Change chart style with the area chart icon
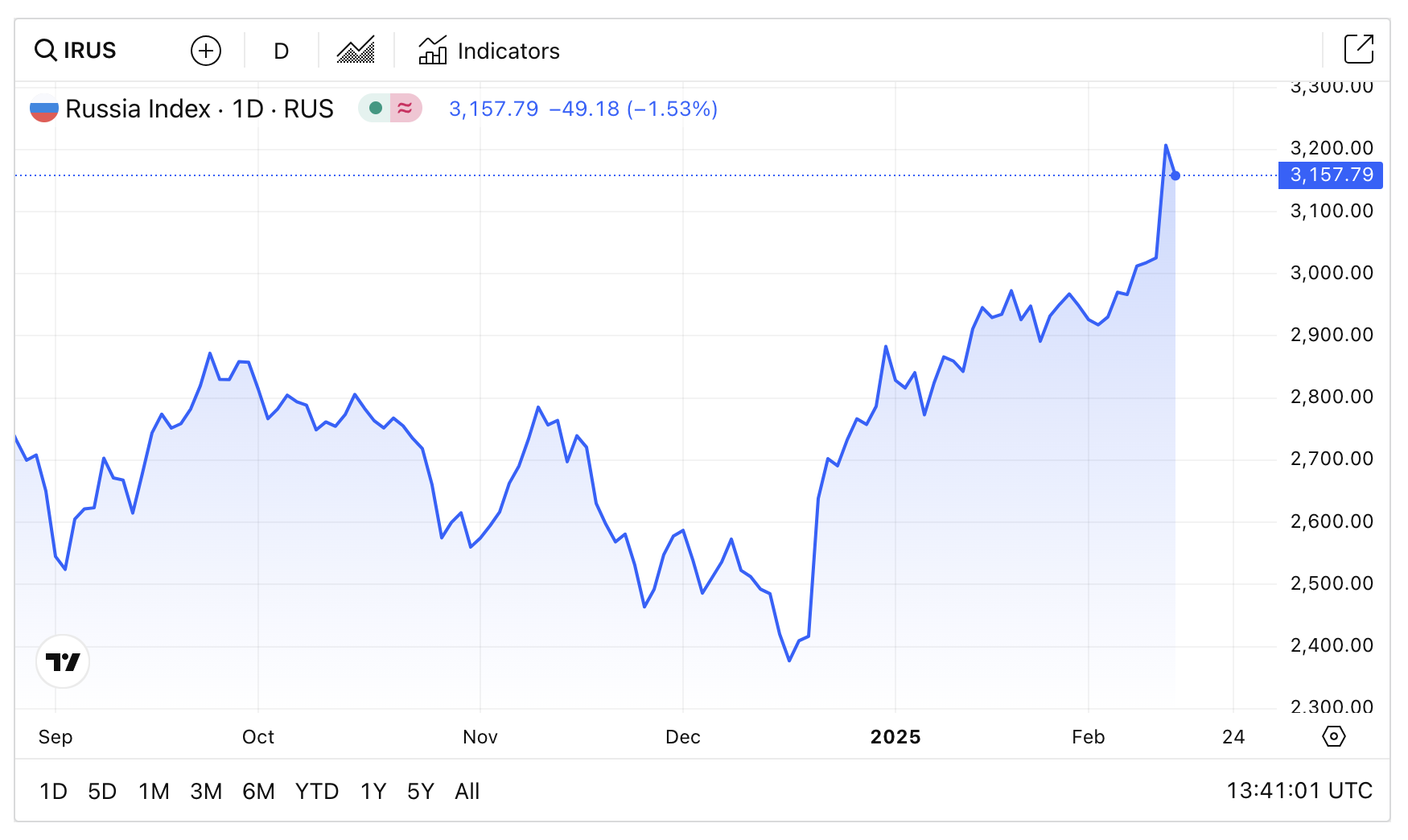1408x840 pixels. click(356, 51)
